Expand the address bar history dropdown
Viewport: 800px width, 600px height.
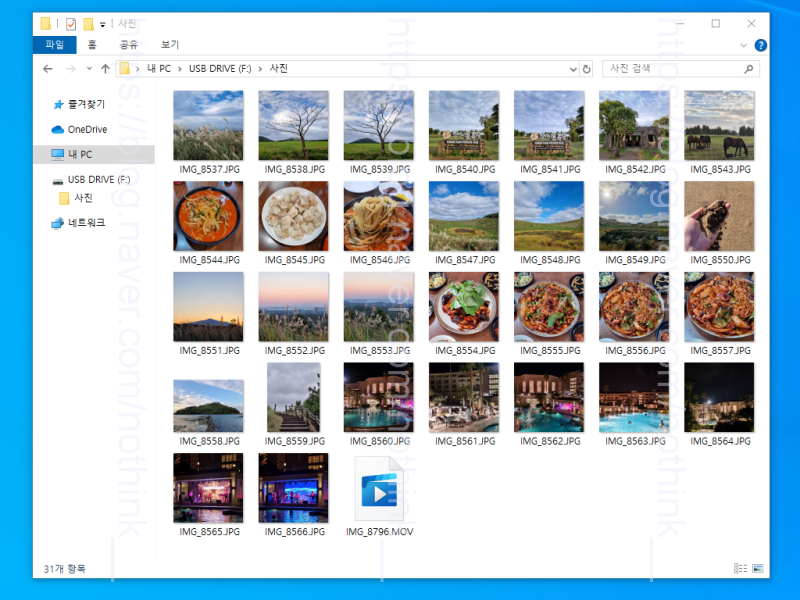point(573,69)
